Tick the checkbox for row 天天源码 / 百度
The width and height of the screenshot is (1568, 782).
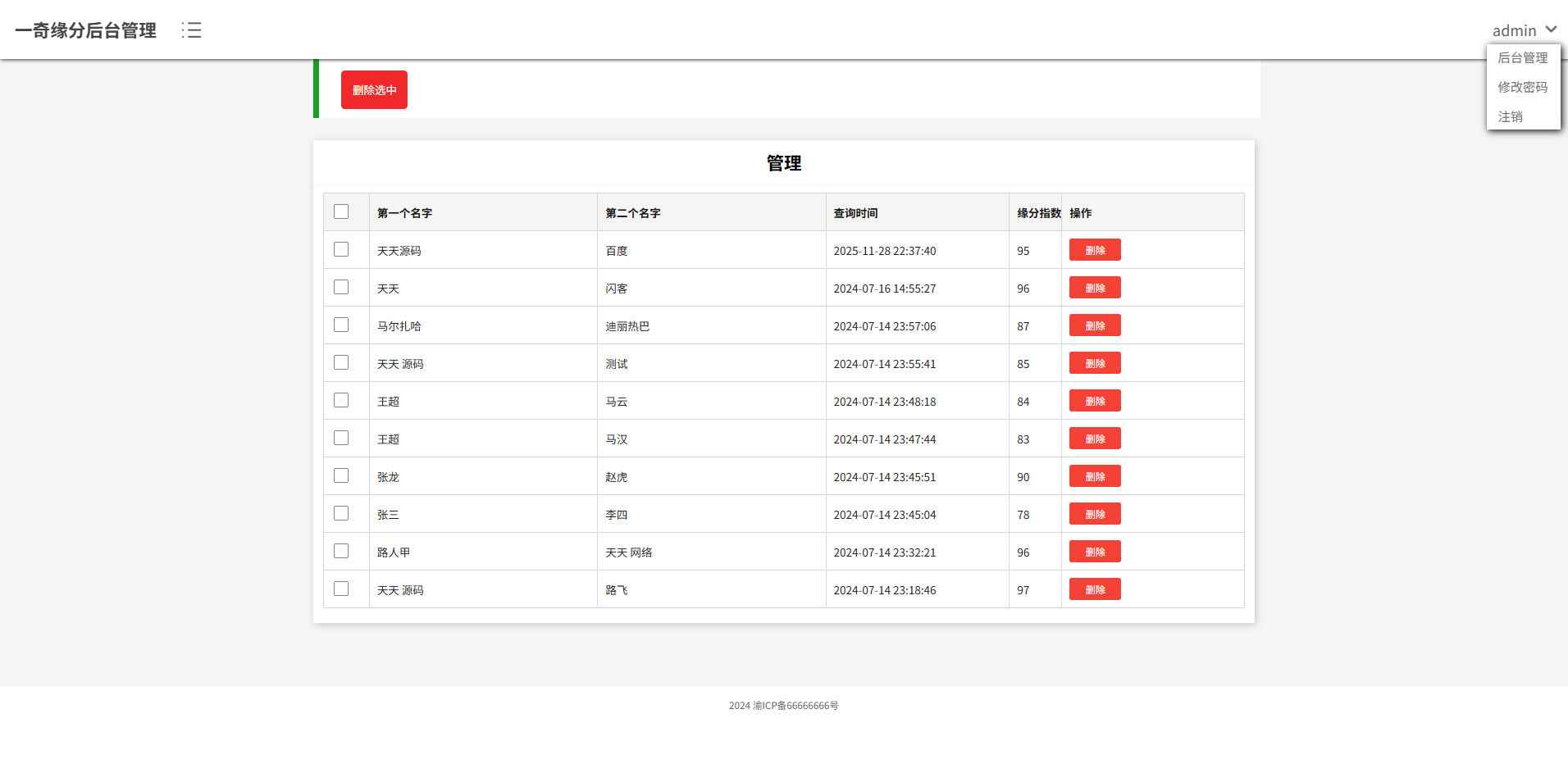[341, 249]
